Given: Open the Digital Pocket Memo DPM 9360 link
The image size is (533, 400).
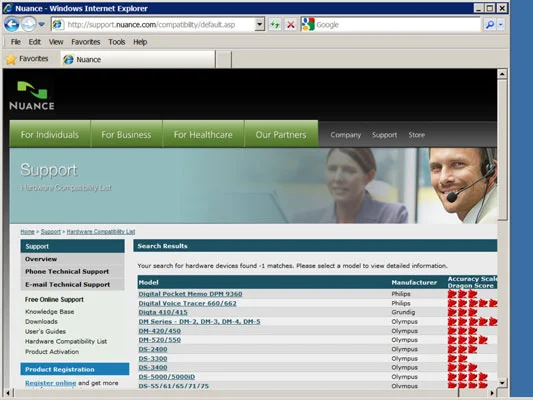Looking at the screenshot, I should [190, 294].
